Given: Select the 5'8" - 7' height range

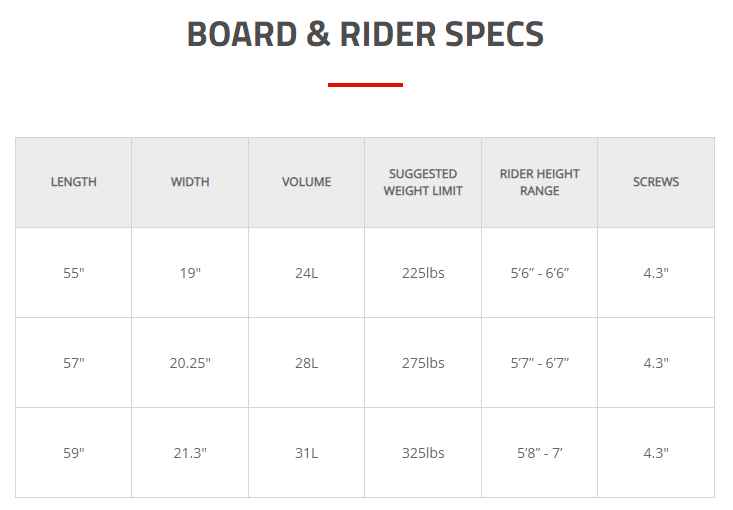Looking at the screenshot, I should pyautogui.click(x=539, y=453).
